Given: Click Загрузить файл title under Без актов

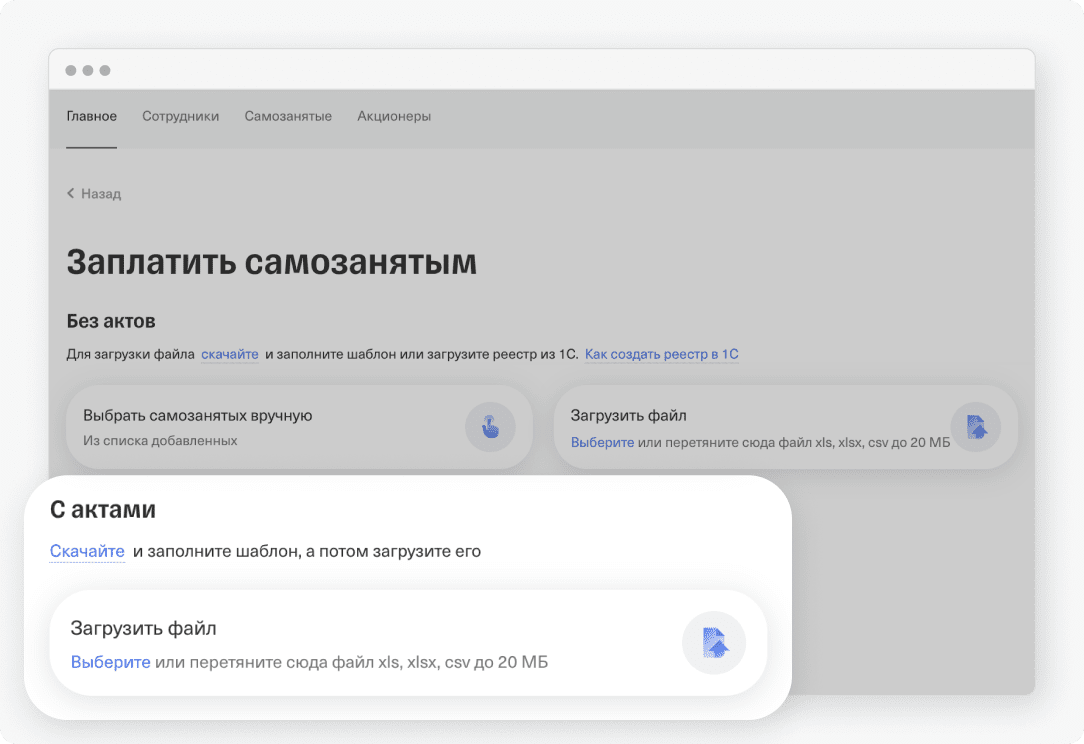Looking at the screenshot, I should coord(628,415).
